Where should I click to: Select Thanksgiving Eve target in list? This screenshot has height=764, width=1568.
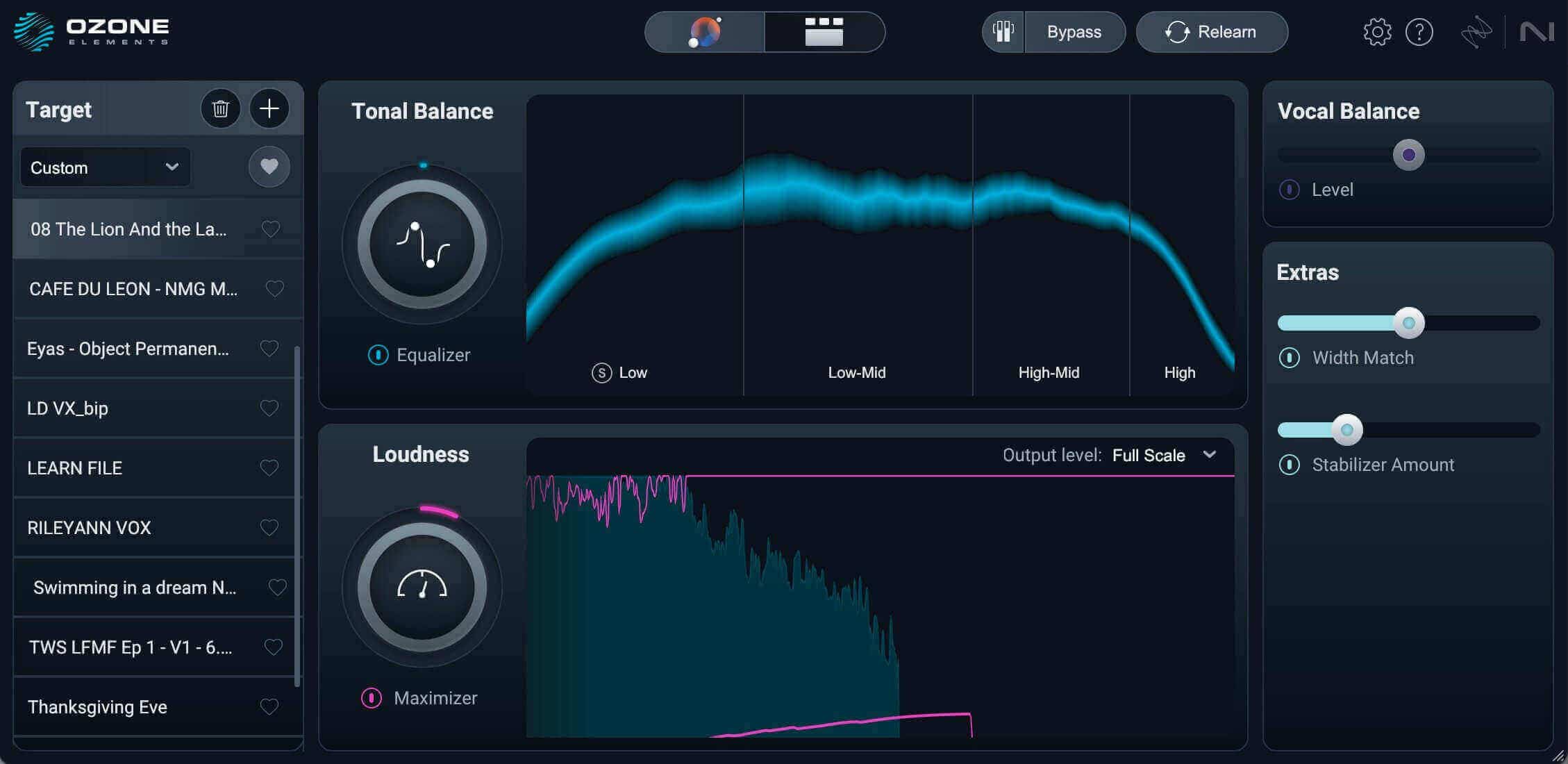(154, 707)
